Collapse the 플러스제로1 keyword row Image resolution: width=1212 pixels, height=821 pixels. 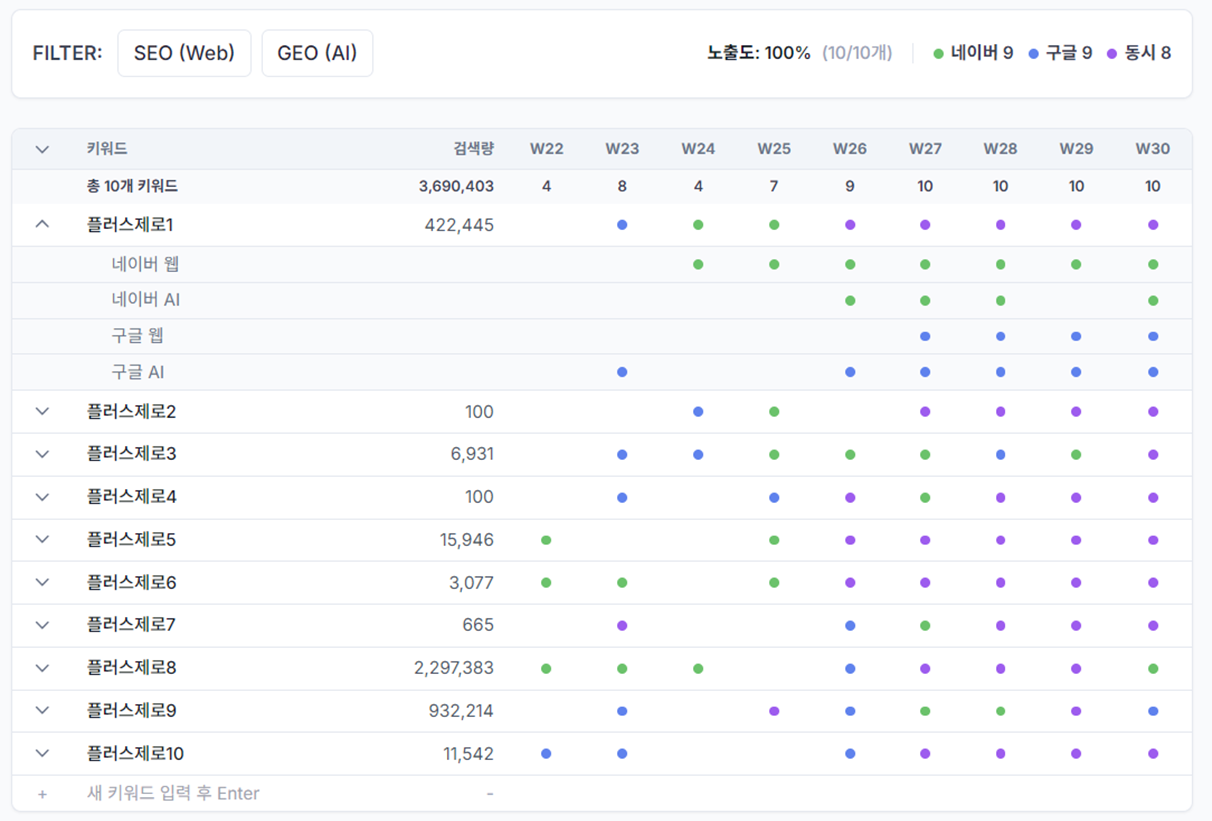tap(42, 225)
